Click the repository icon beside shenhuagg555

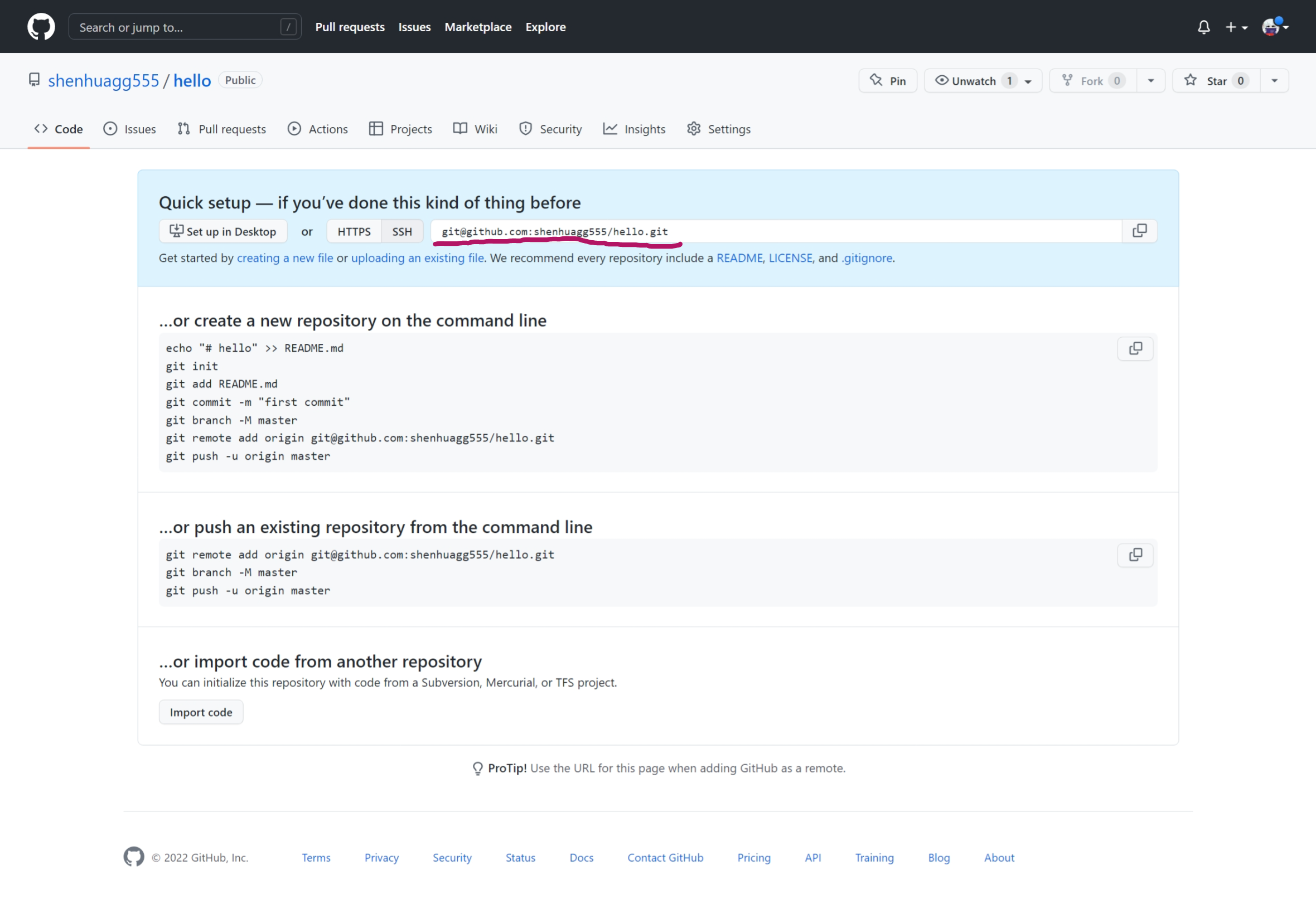[34, 80]
